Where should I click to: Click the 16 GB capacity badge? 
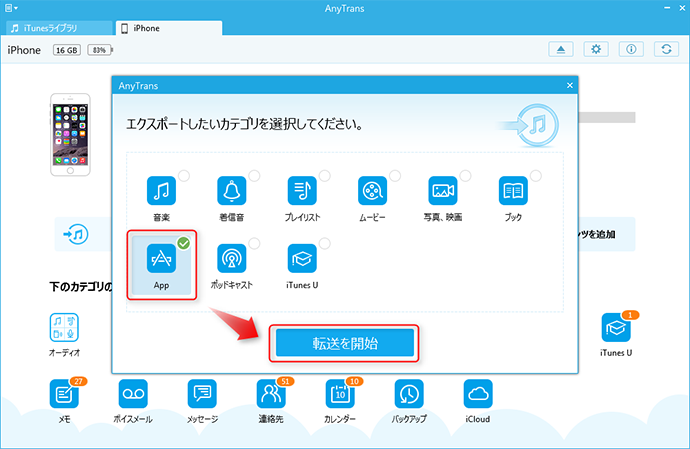click(x=67, y=50)
